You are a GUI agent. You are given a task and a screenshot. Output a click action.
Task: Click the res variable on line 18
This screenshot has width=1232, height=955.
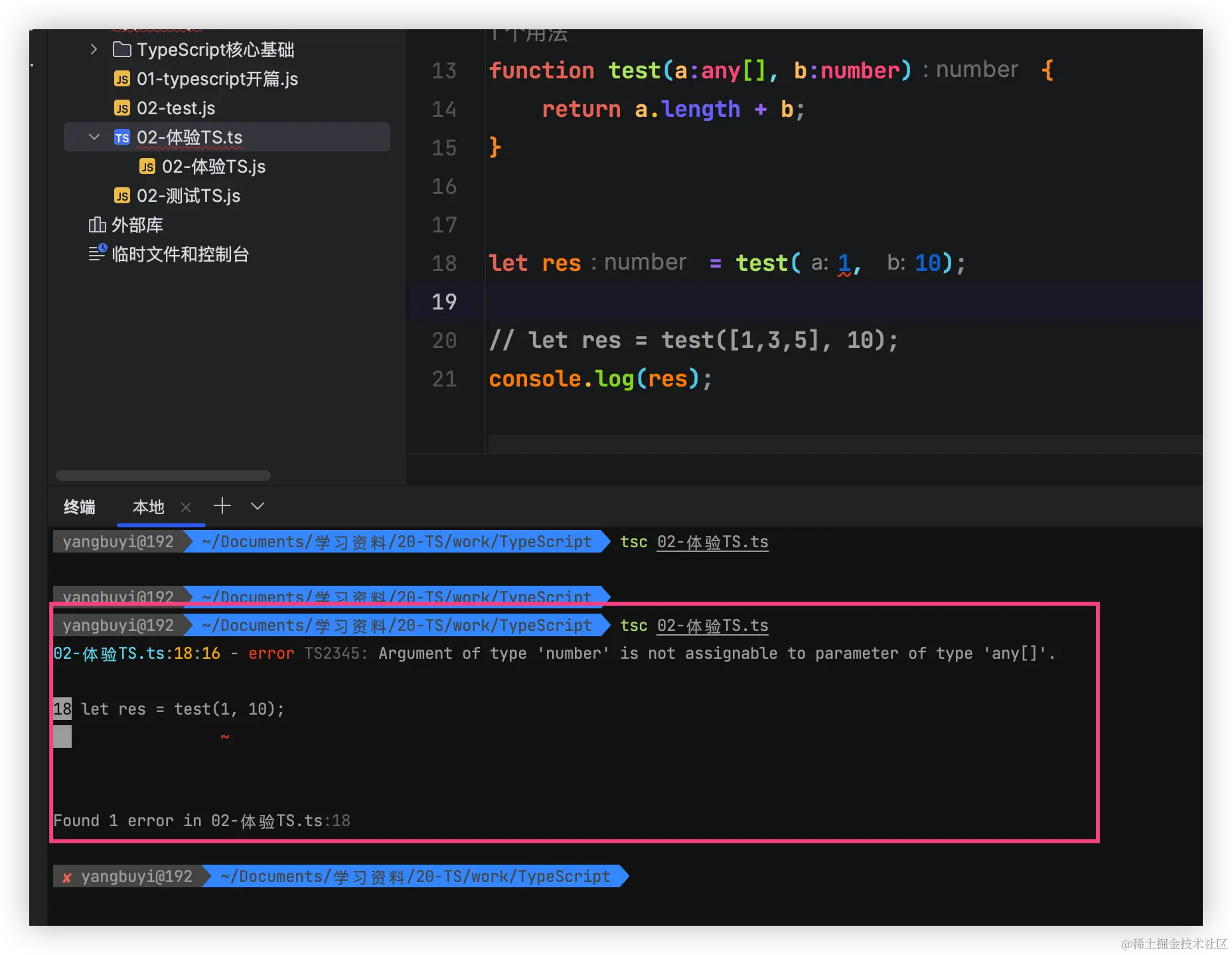[x=562, y=264]
